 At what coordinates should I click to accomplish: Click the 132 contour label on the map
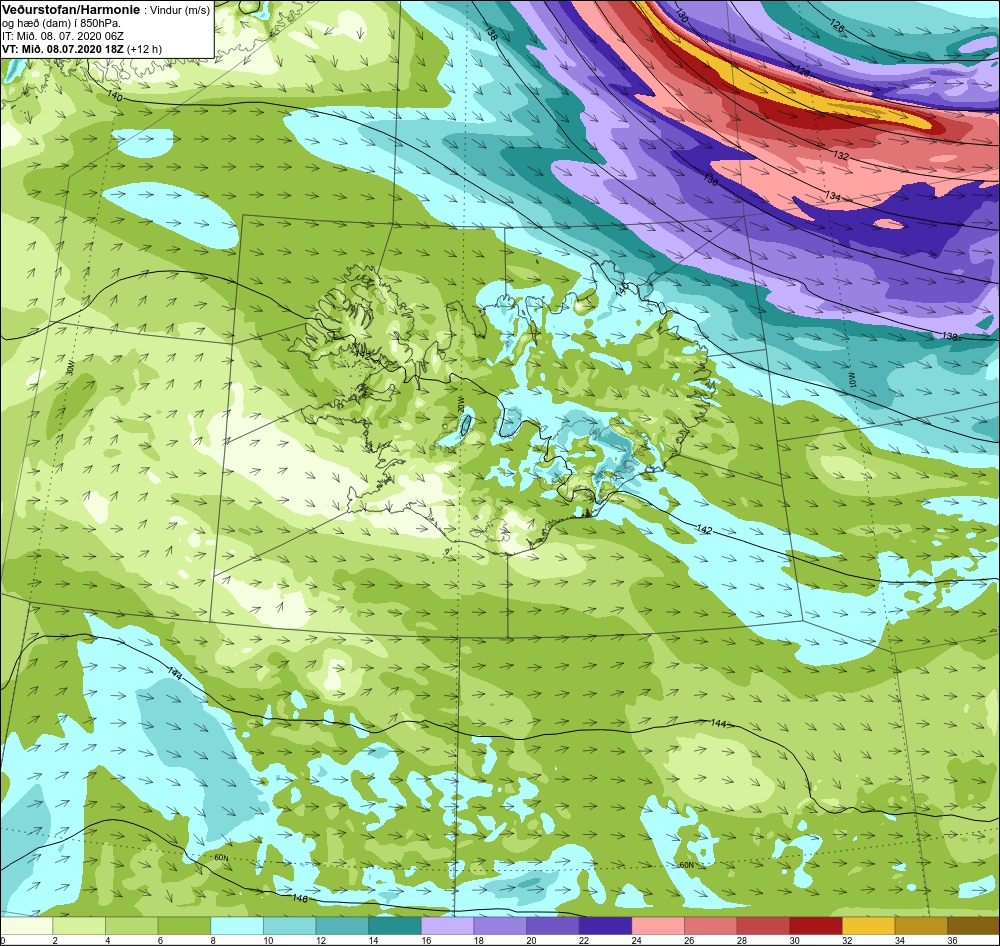click(841, 155)
